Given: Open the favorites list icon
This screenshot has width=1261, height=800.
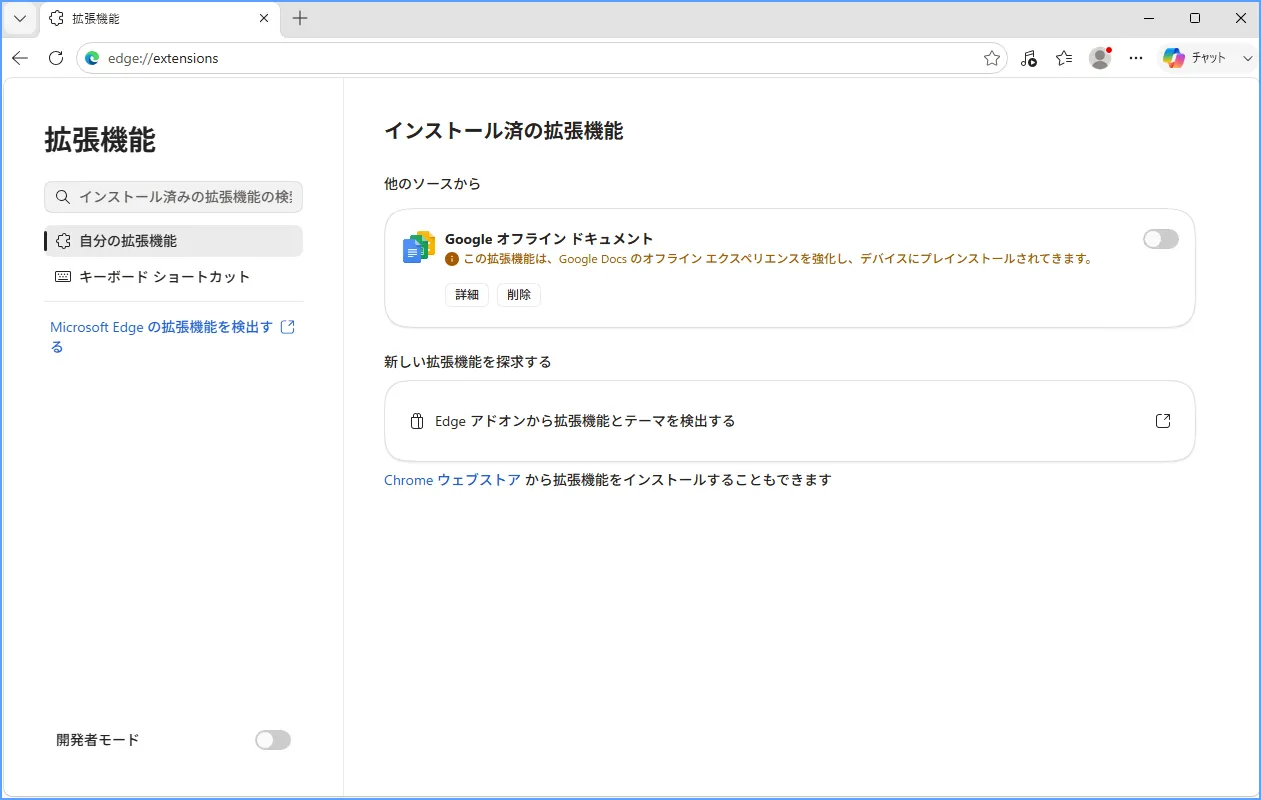Looking at the screenshot, I should (1064, 58).
